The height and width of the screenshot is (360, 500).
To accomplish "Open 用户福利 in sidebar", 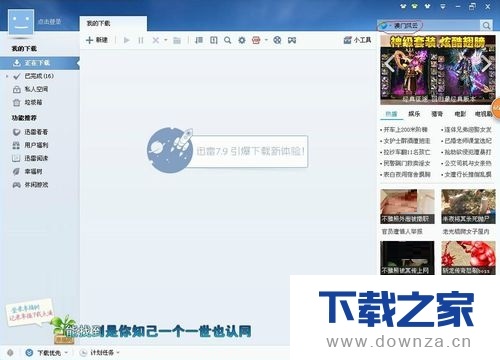I will pyautogui.click(x=36, y=145).
